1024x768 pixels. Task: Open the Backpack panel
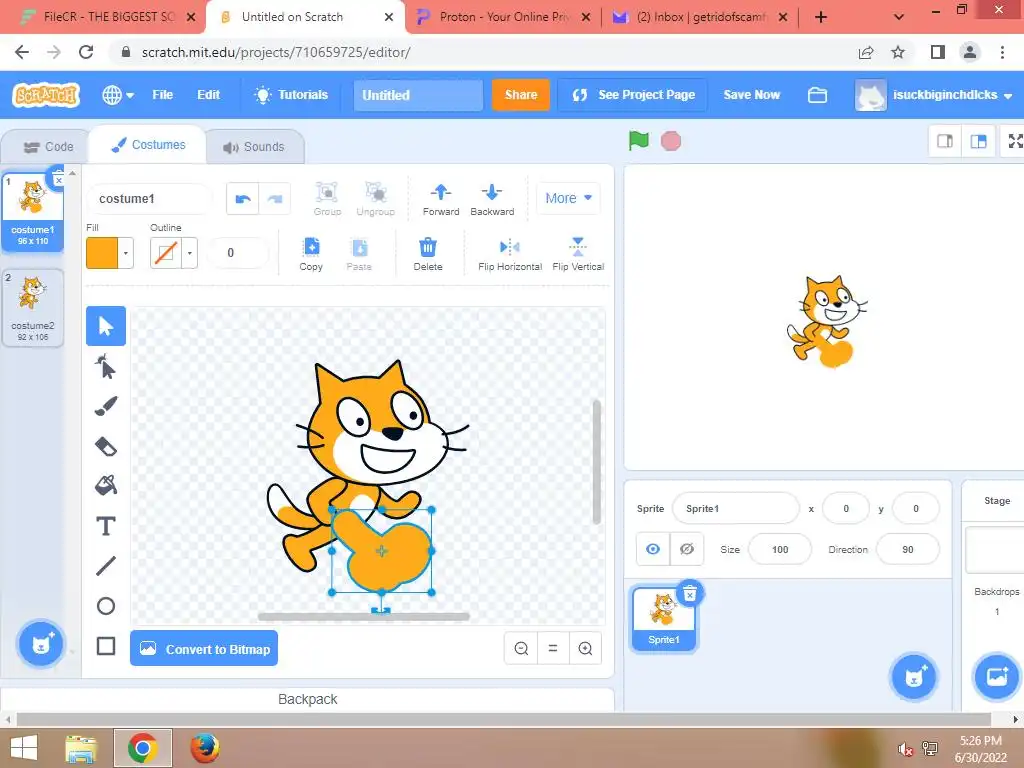[x=308, y=699]
